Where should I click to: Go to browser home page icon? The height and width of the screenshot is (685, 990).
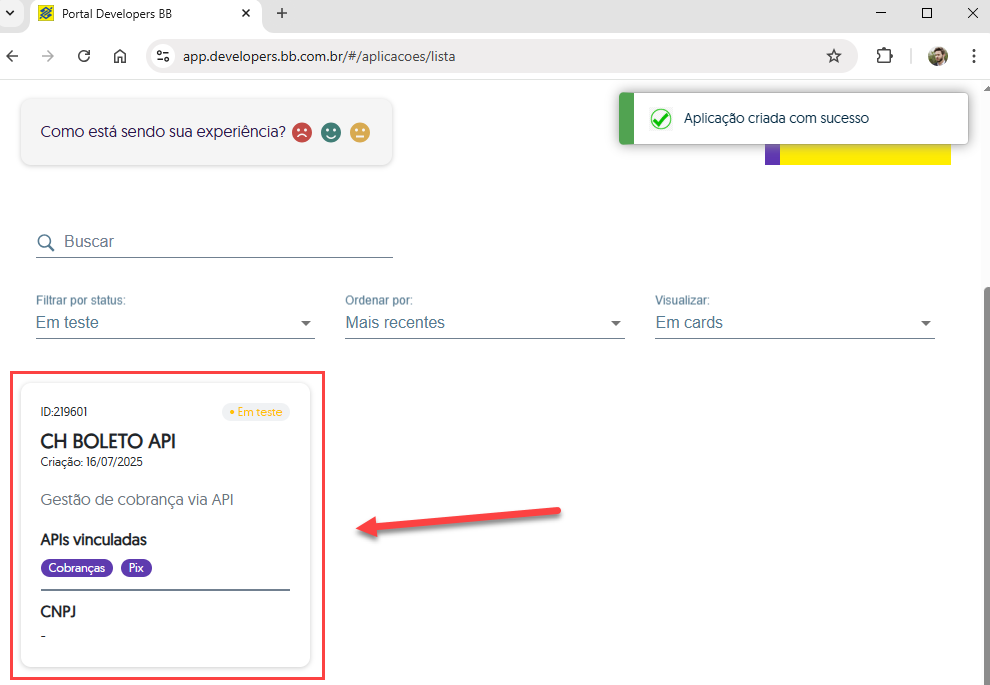click(x=119, y=56)
